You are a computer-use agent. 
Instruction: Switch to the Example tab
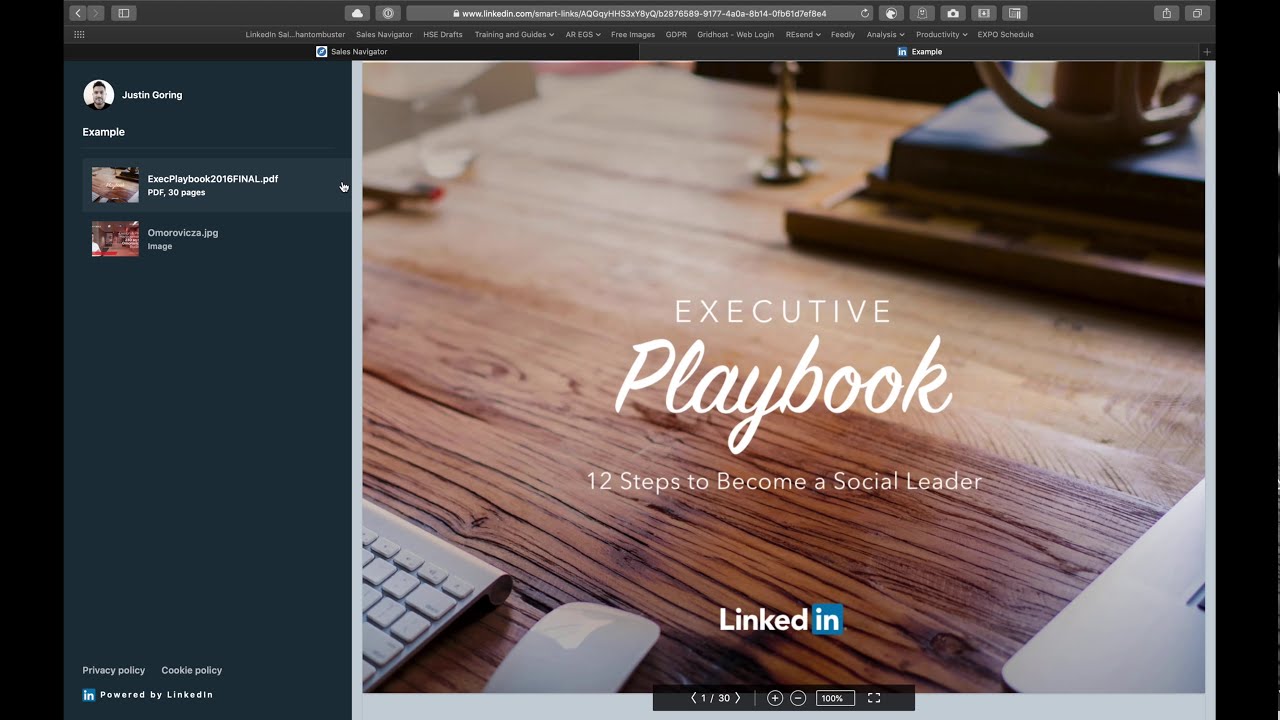[x=920, y=52]
